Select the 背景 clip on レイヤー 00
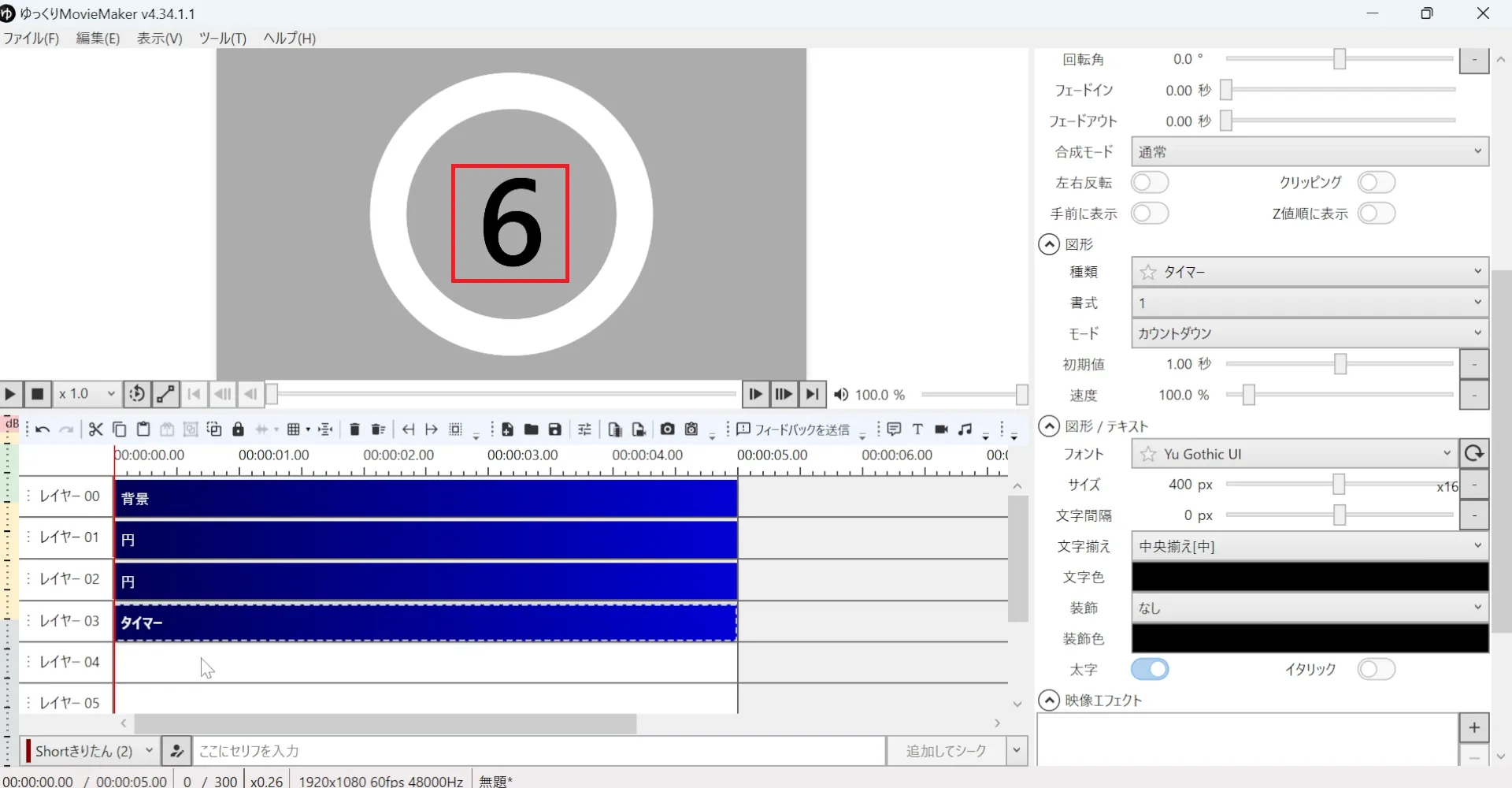Viewport: 1512px width, 788px height. coord(426,498)
